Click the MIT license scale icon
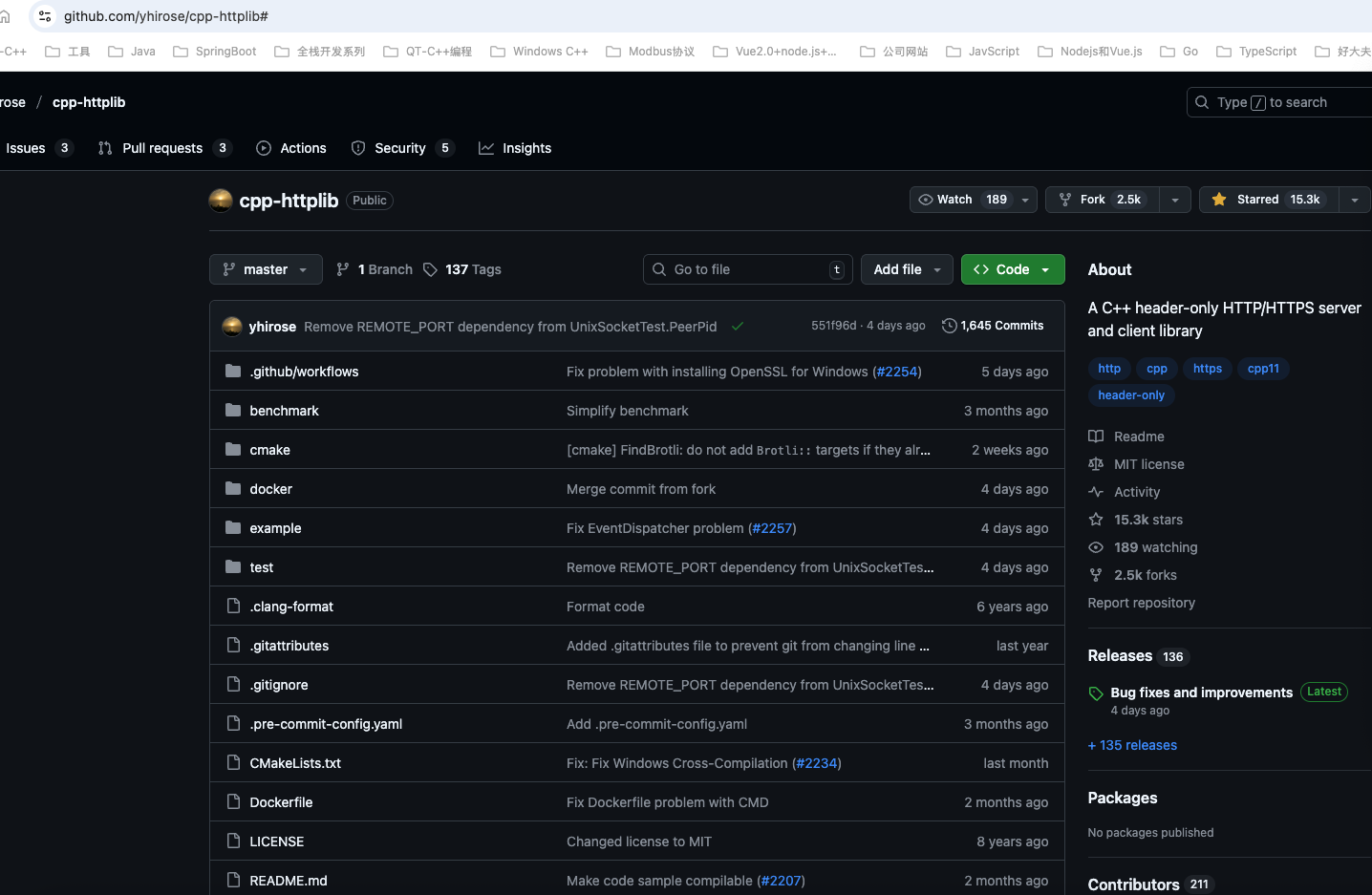Screen dimensions: 1372x895 pyautogui.click(x=1096, y=464)
